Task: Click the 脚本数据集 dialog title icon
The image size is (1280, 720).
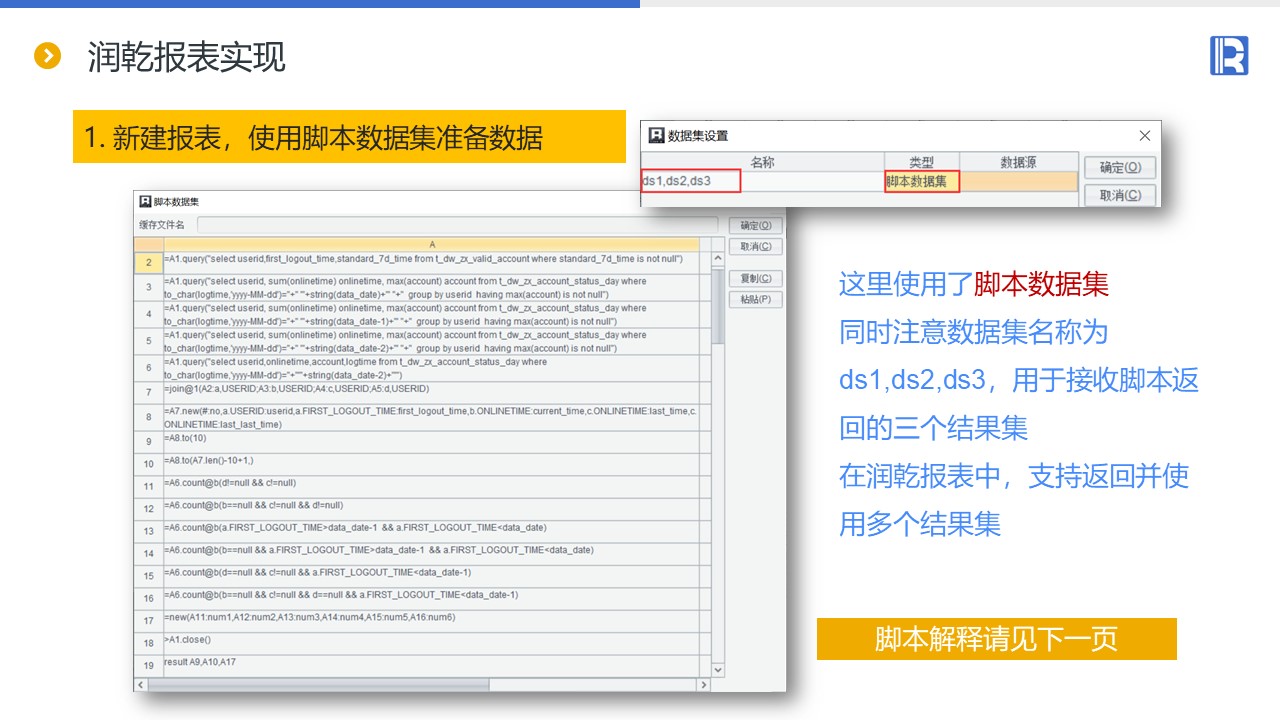Action: (145, 202)
